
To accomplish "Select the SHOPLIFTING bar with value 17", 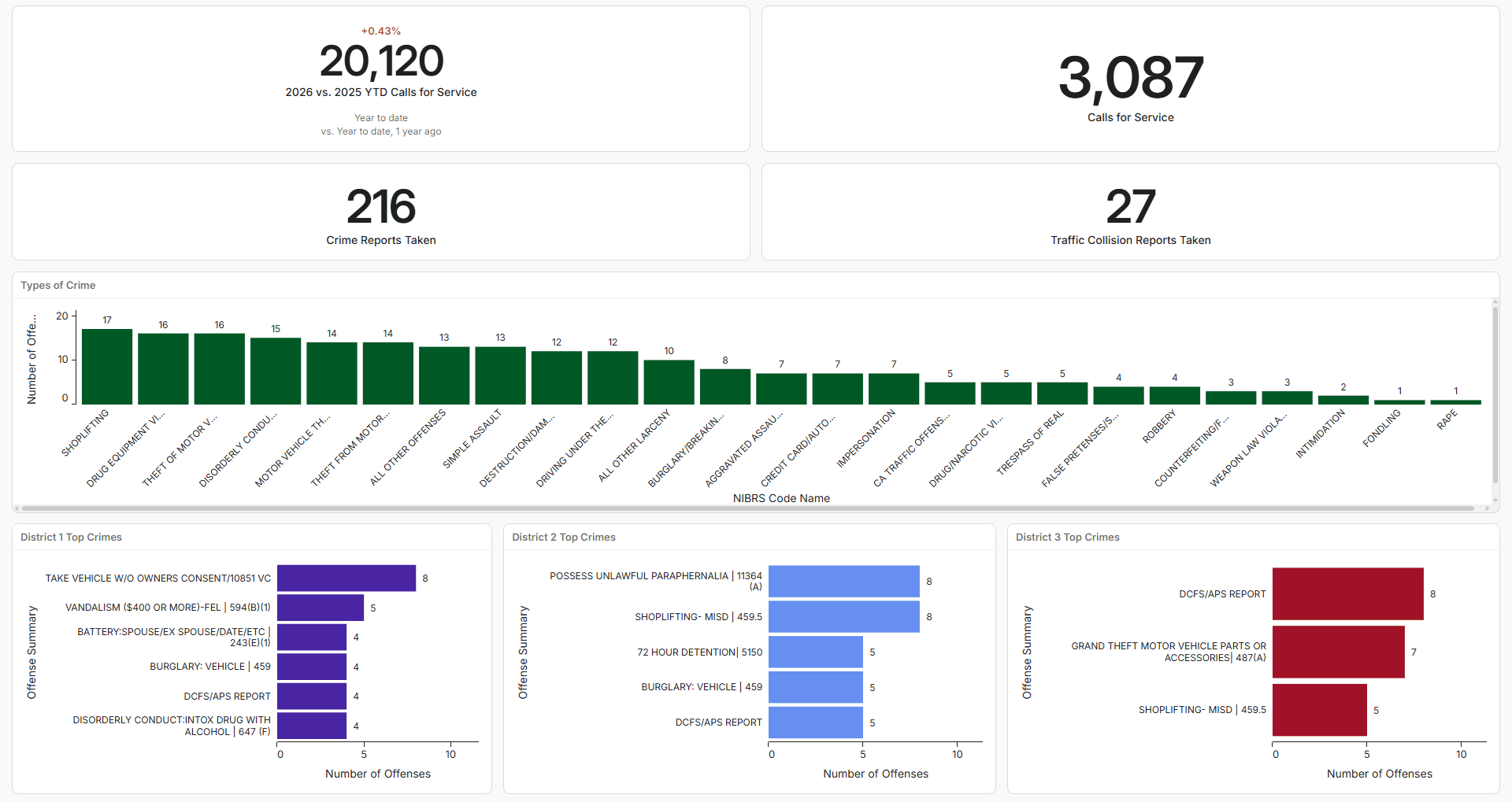I will 107,367.
